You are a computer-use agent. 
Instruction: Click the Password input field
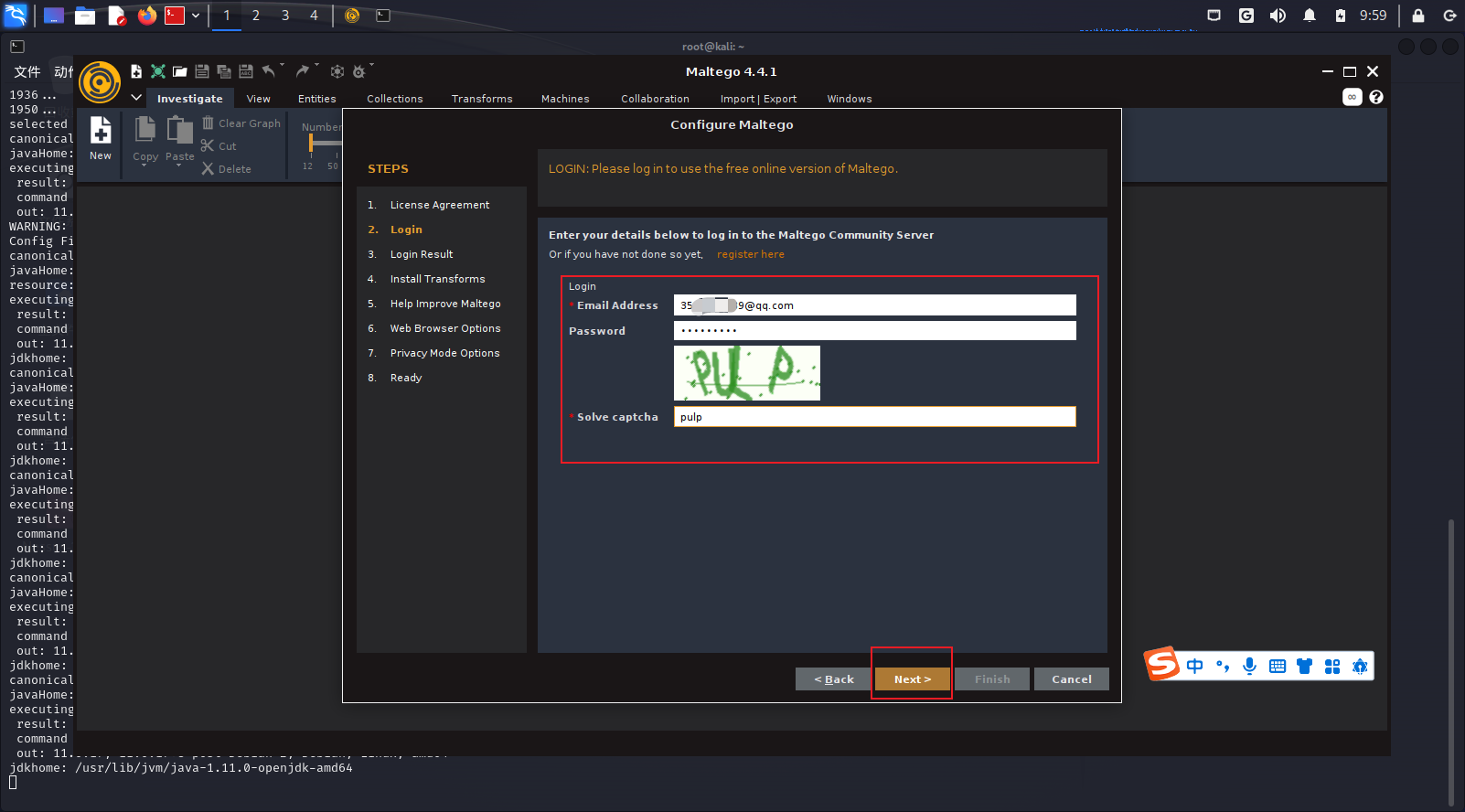[x=875, y=331]
